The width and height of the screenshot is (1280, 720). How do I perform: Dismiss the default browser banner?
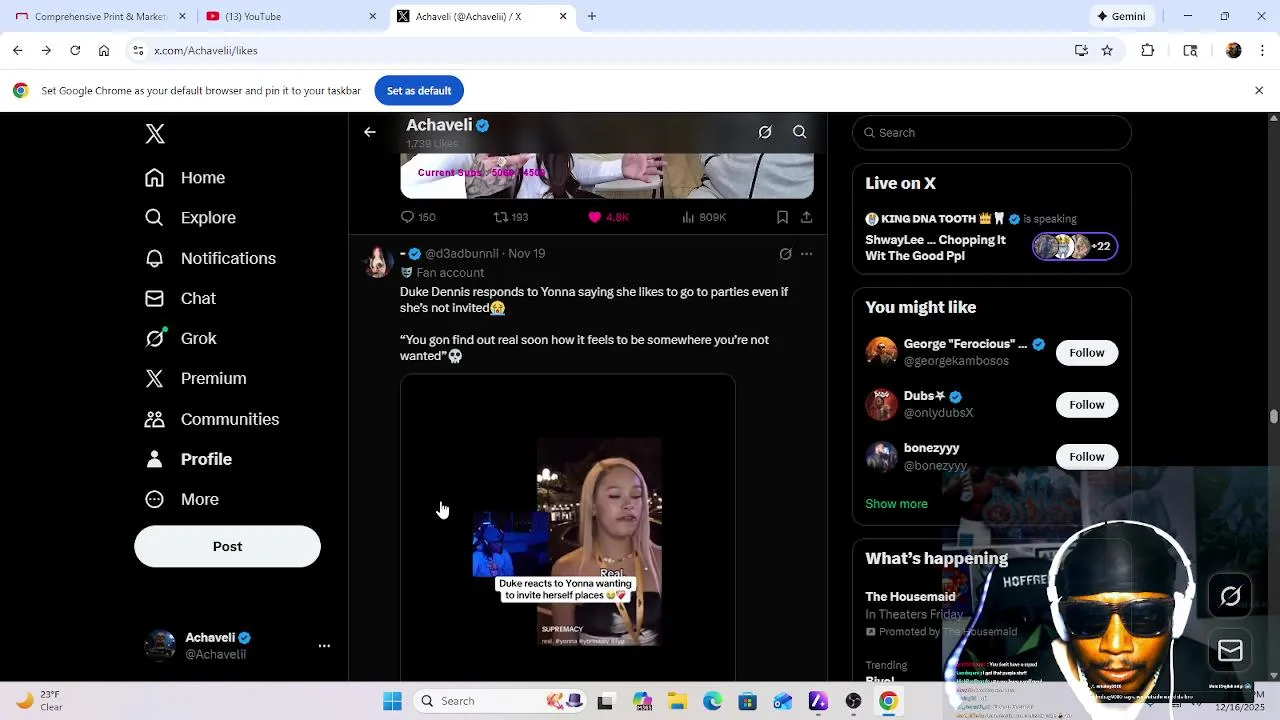1259,91
